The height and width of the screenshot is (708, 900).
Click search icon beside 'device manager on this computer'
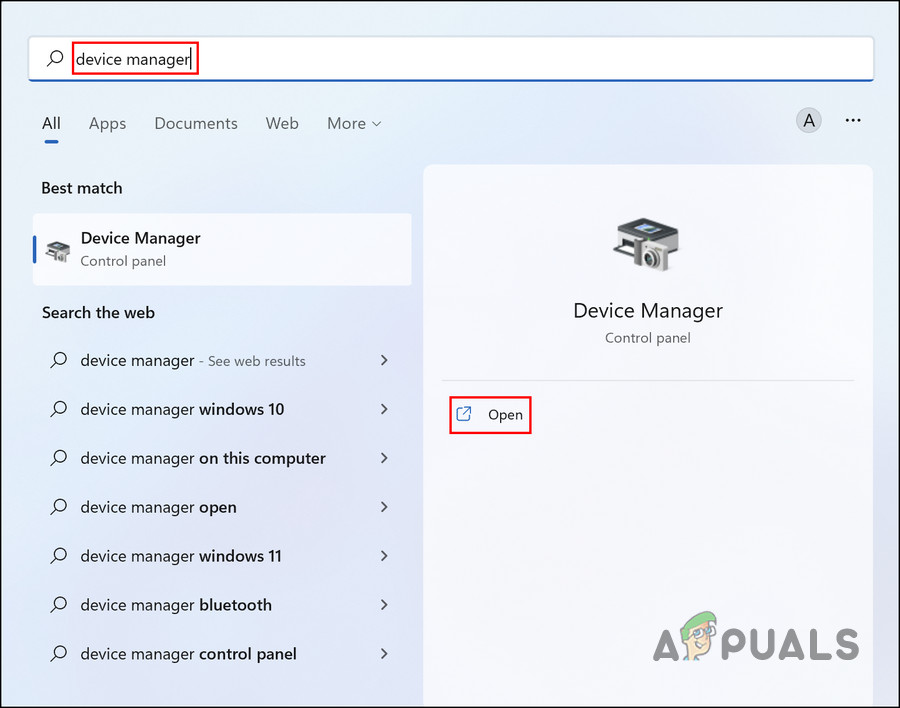coord(59,458)
